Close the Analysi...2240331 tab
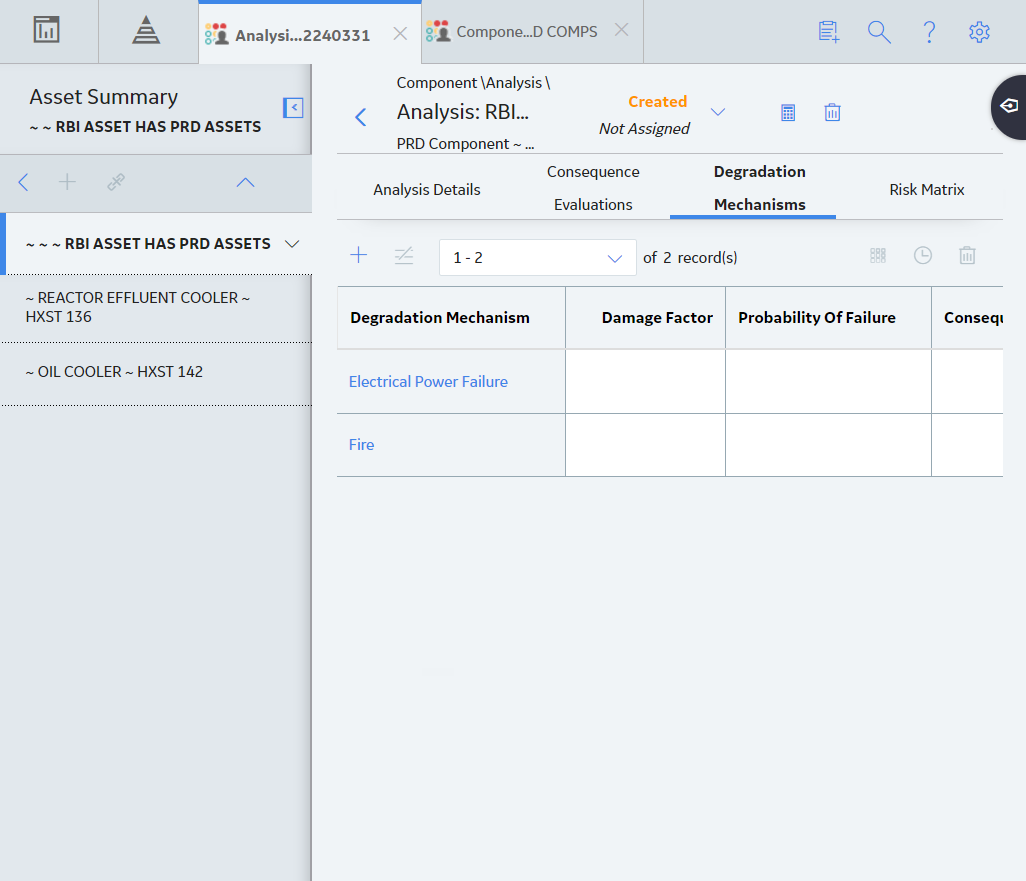 click(400, 33)
